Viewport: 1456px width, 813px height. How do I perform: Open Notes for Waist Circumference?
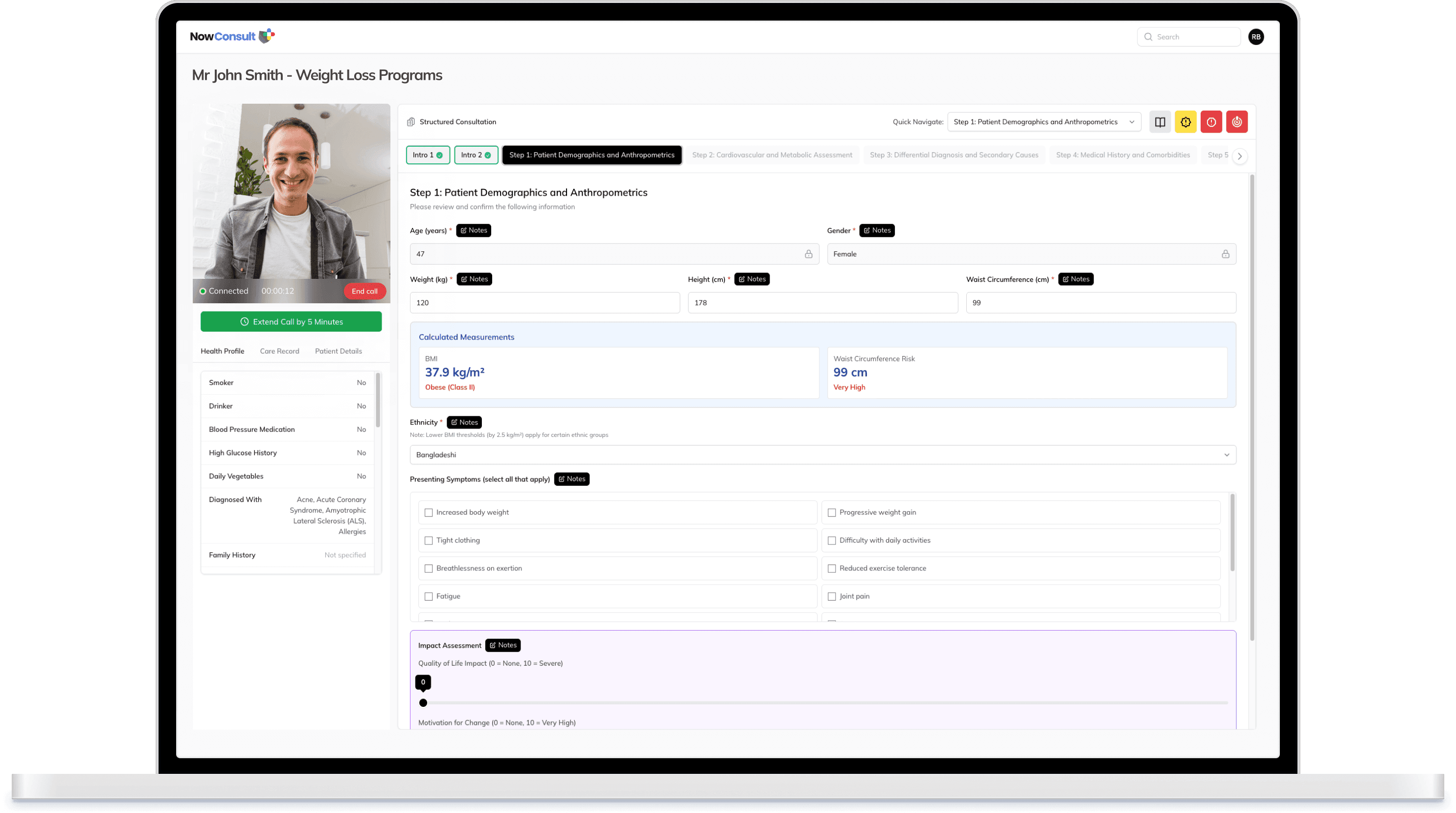(x=1075, y=279)
